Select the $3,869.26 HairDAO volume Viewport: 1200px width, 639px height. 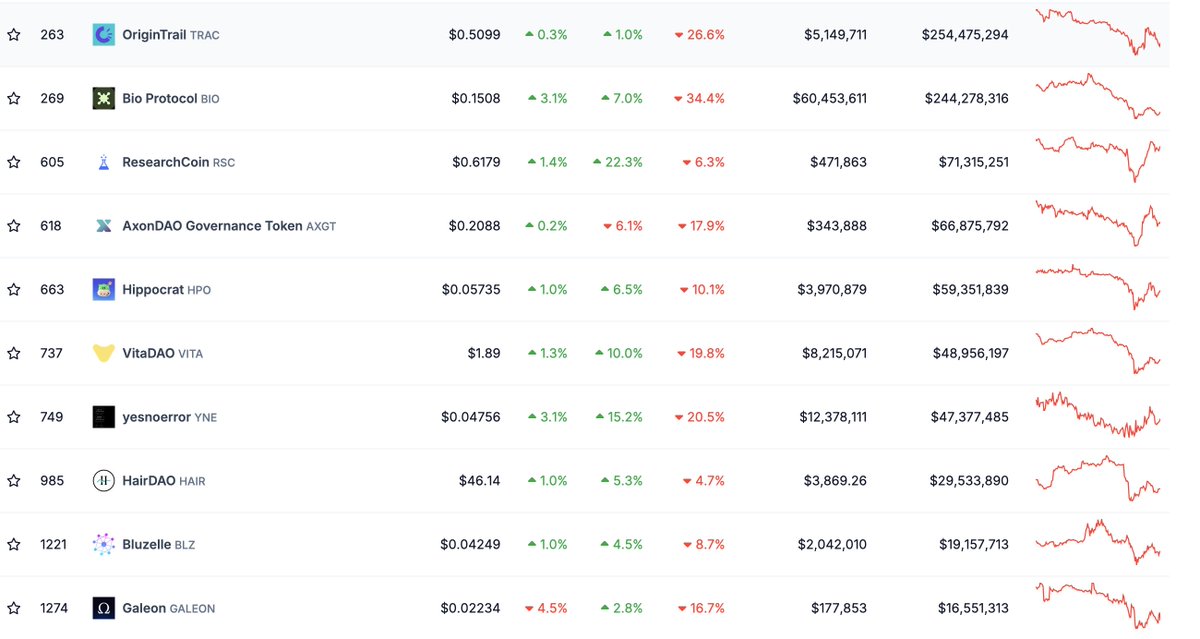[835, 481]
